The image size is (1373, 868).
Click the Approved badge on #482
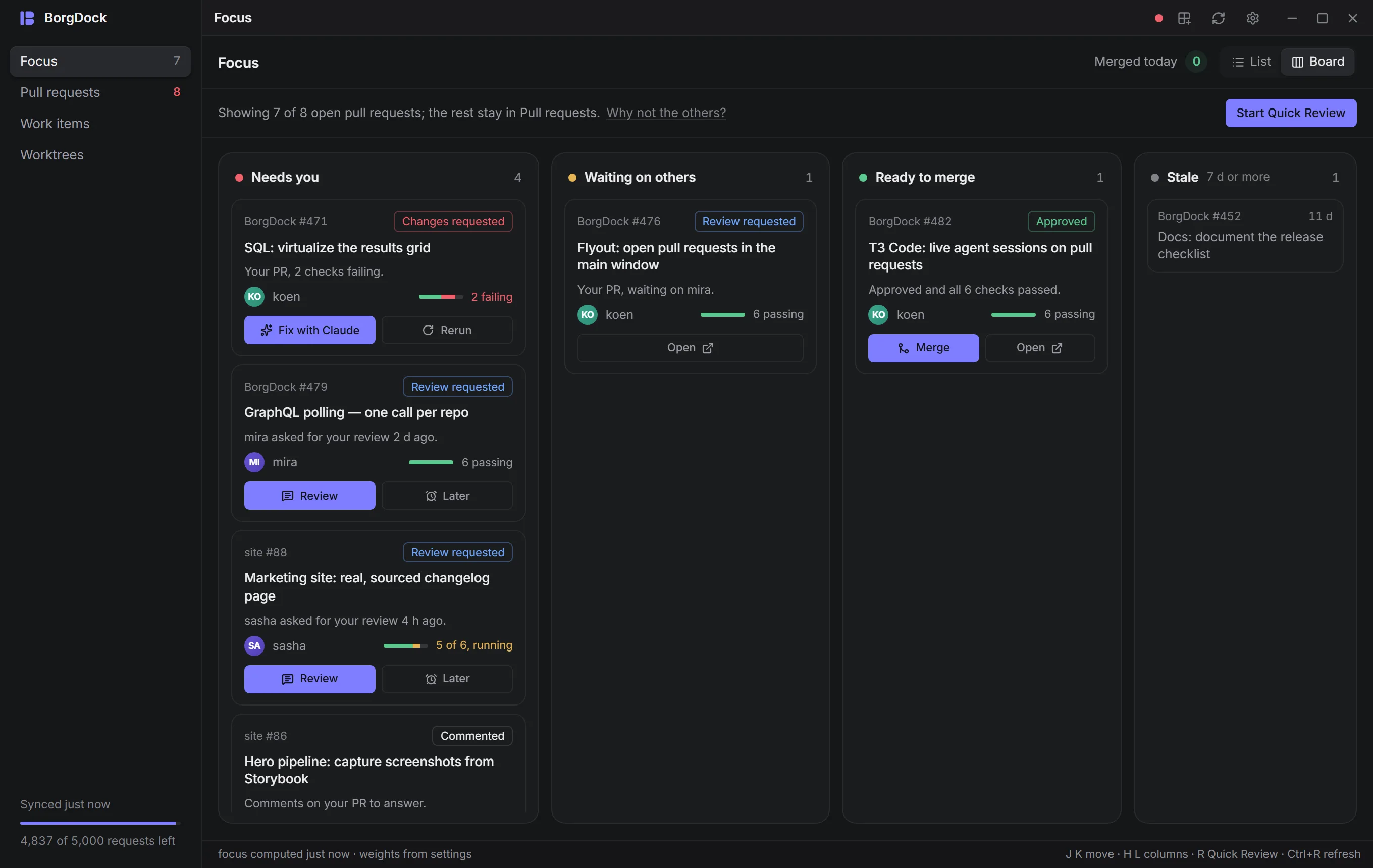tap(1061, 221)
